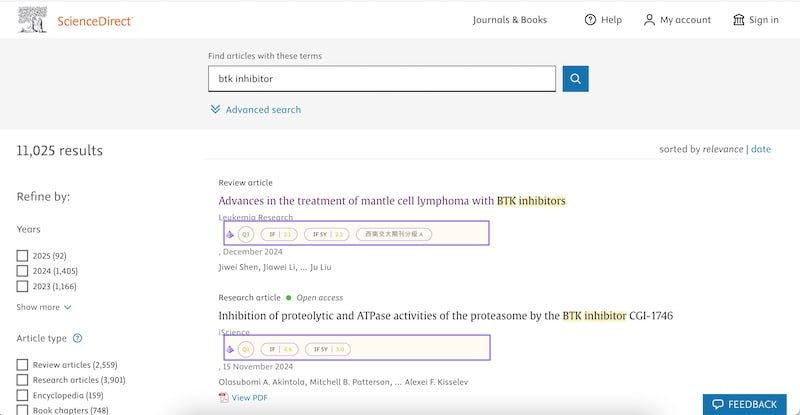
Task: Click the ScienceDirect Elsevier tree logo
Action: pyautogui.click(x=32, y=20)
